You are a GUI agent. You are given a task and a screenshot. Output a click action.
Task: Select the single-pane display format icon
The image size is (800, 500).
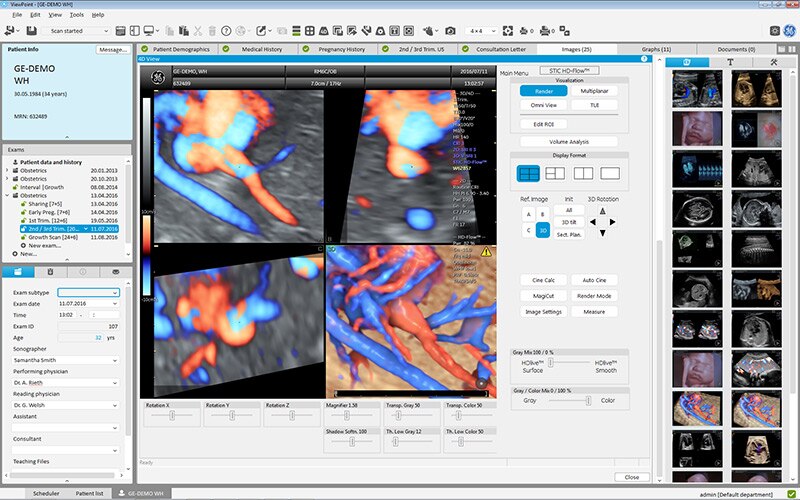(x=610, y=174)
